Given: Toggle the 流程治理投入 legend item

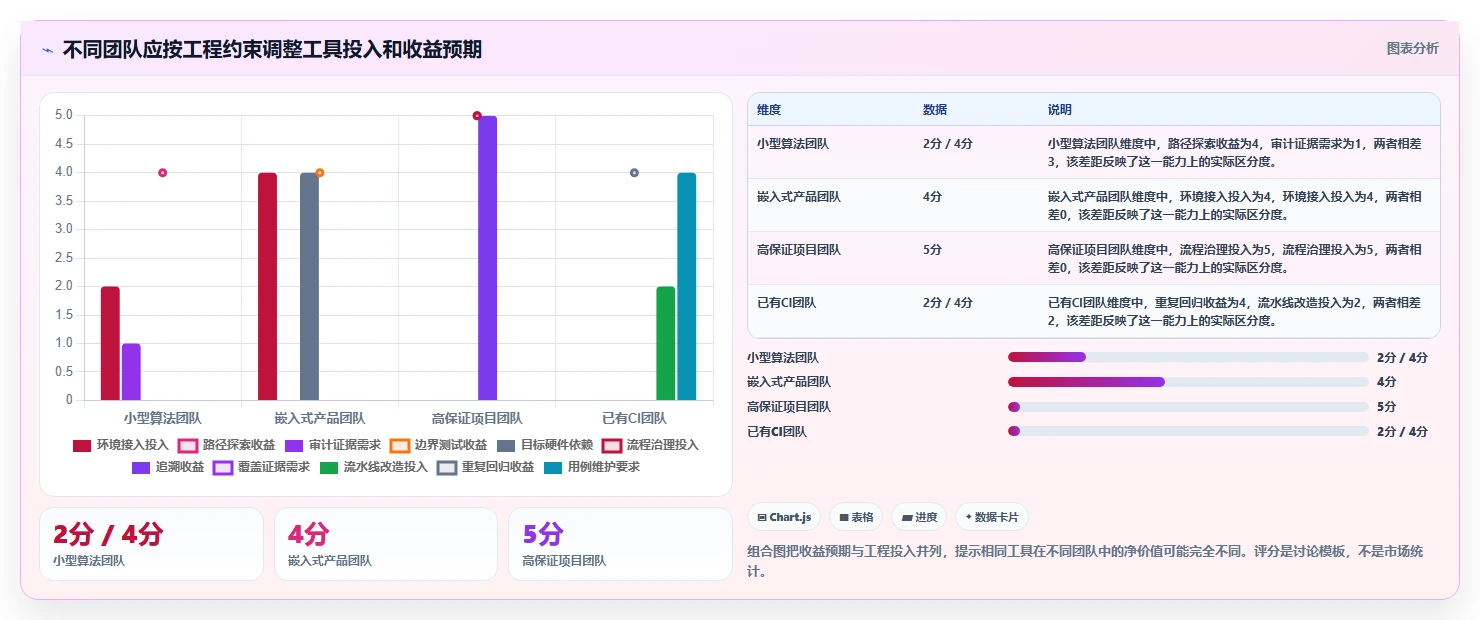Looking at the screenshot, I should click(651, 445).
